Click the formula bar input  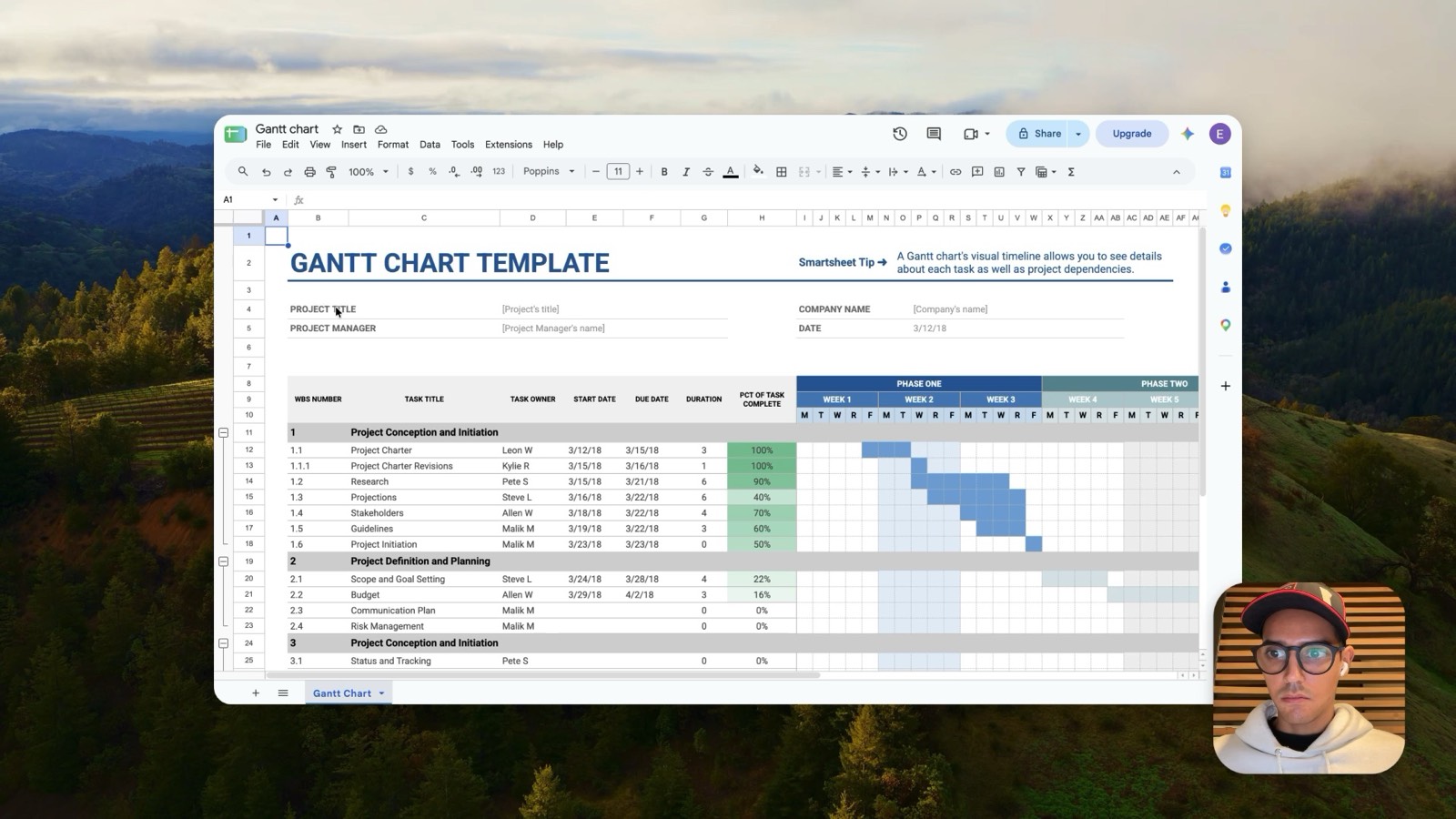point(755,199)
